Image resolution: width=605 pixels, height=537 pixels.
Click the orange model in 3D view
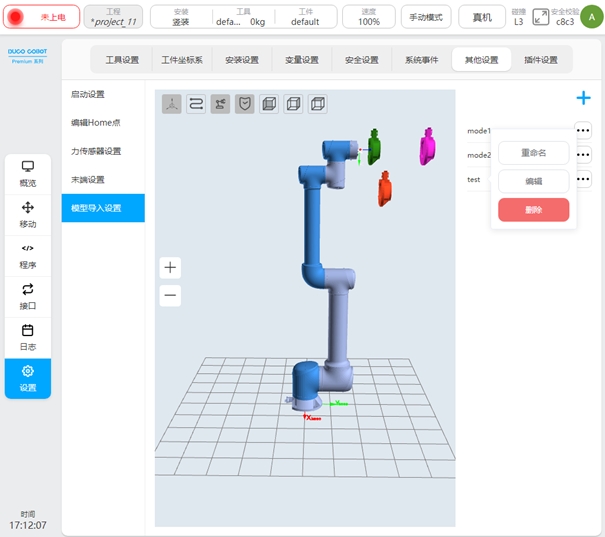(384, 188)
